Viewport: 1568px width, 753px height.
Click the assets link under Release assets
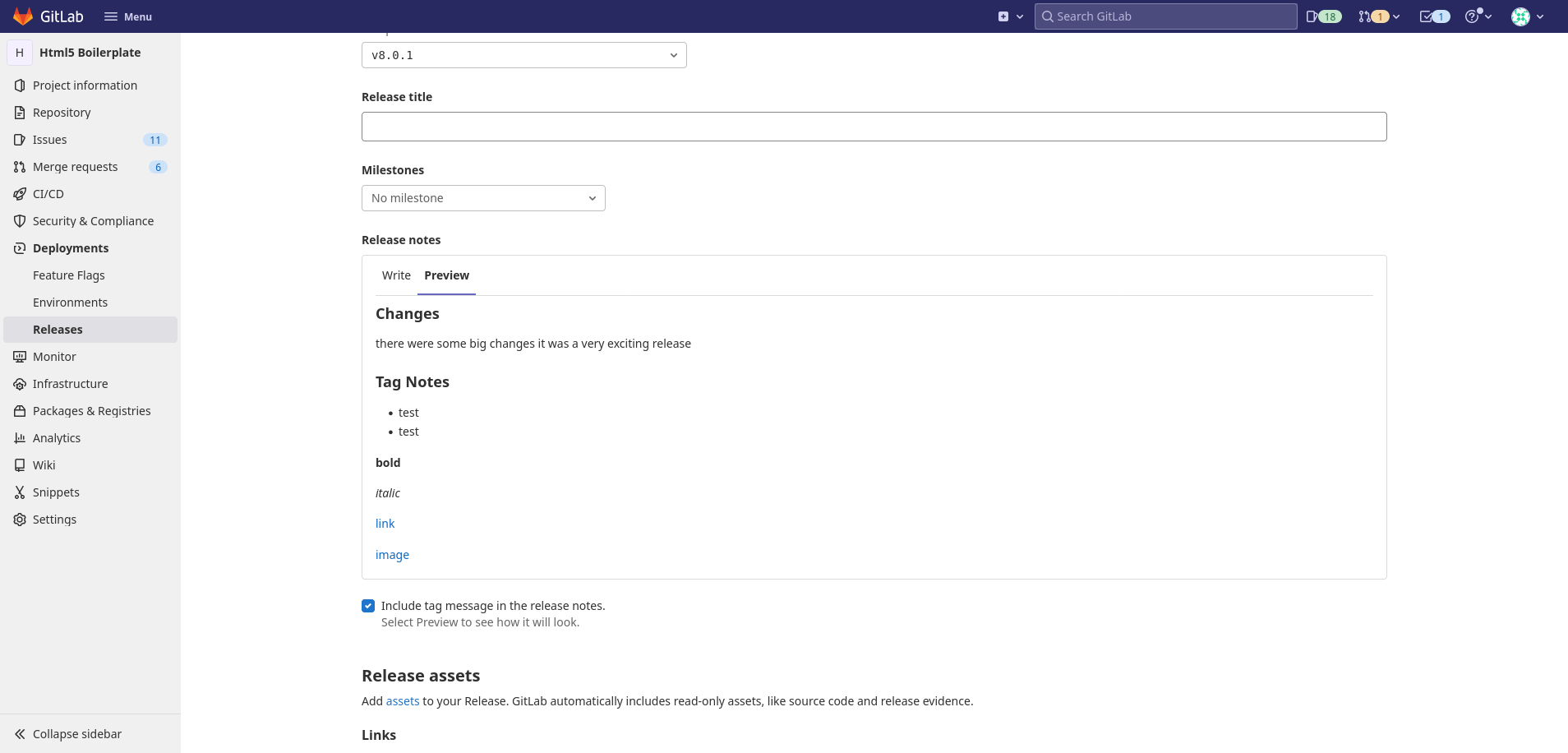pyautogui.click(x=402, y=700)
